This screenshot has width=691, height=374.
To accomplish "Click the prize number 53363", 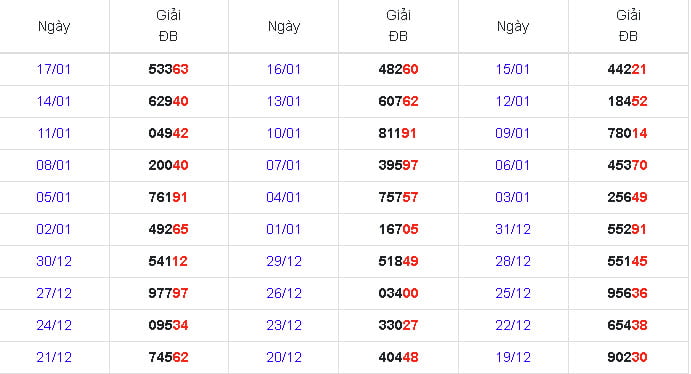I will click(168, 69).
